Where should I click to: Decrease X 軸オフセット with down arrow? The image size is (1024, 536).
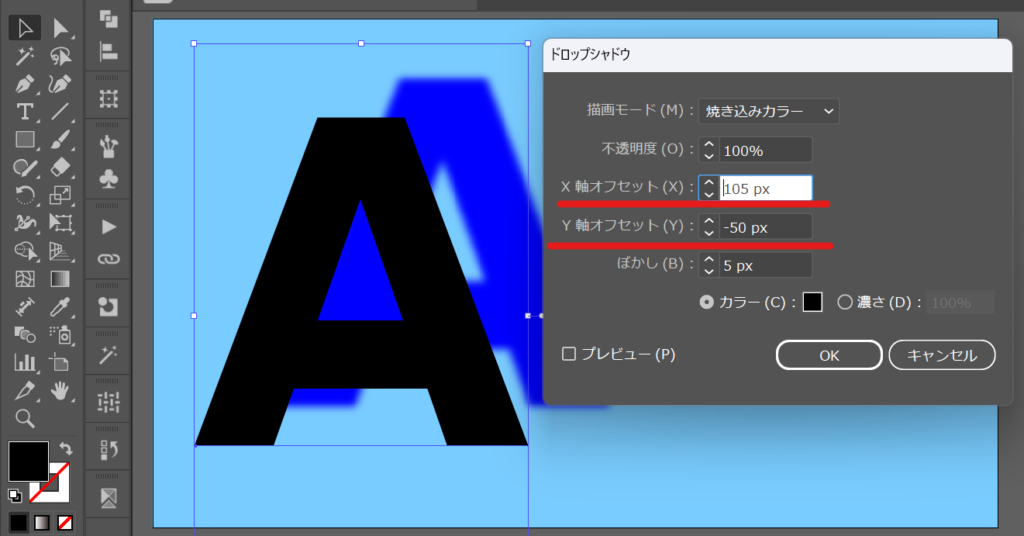(709, 195)
